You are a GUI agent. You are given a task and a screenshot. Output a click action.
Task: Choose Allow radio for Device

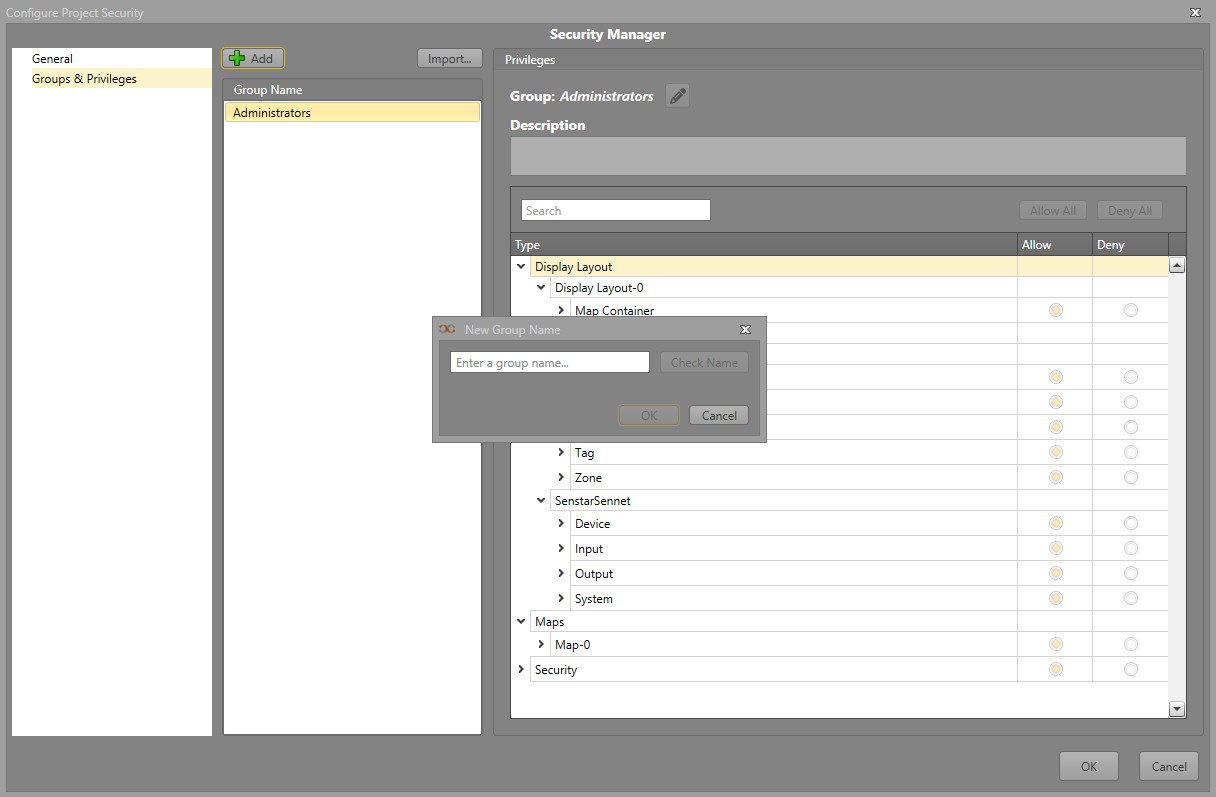point(1055,524)
